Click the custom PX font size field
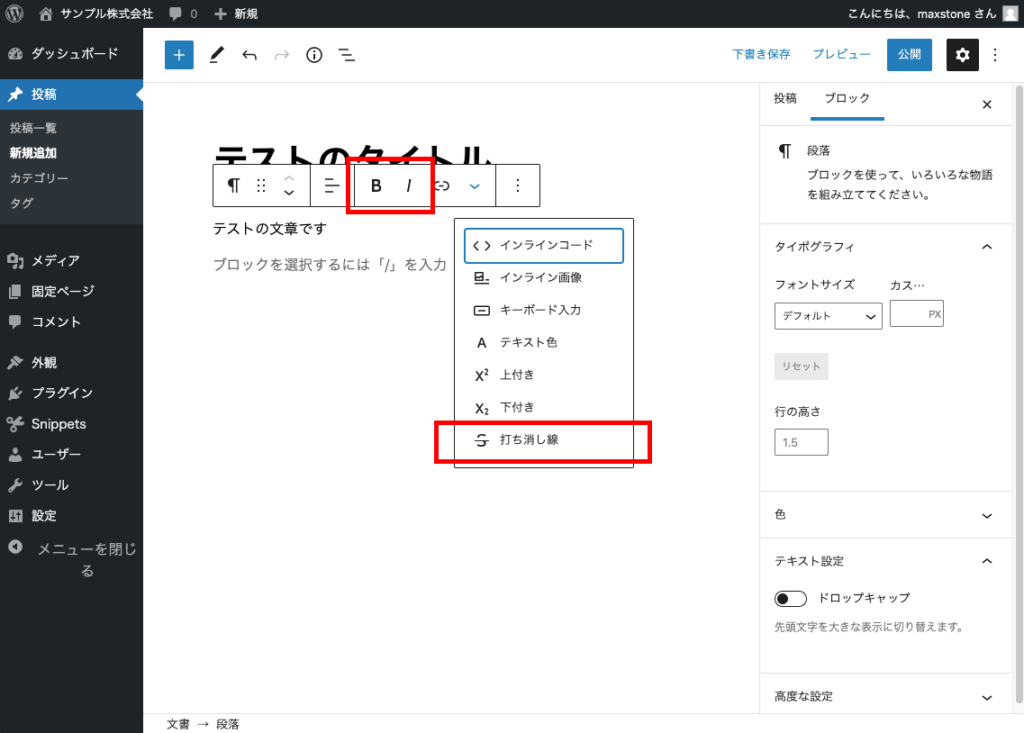 [x=916, y=313]
